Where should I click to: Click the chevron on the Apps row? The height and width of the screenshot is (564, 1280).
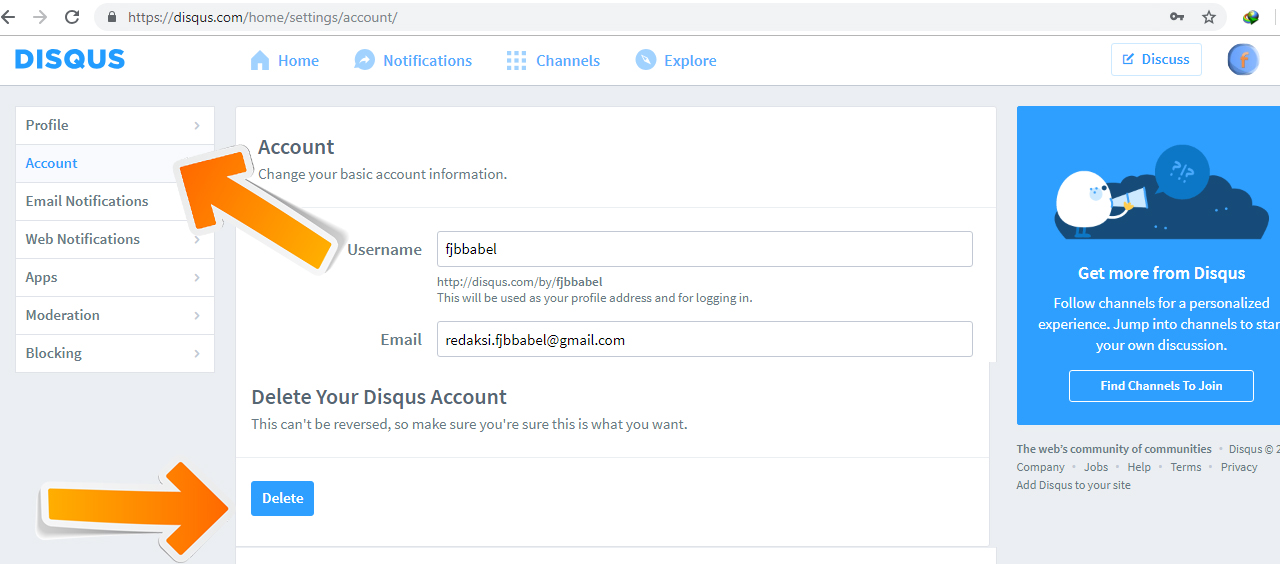pos(197,277)
